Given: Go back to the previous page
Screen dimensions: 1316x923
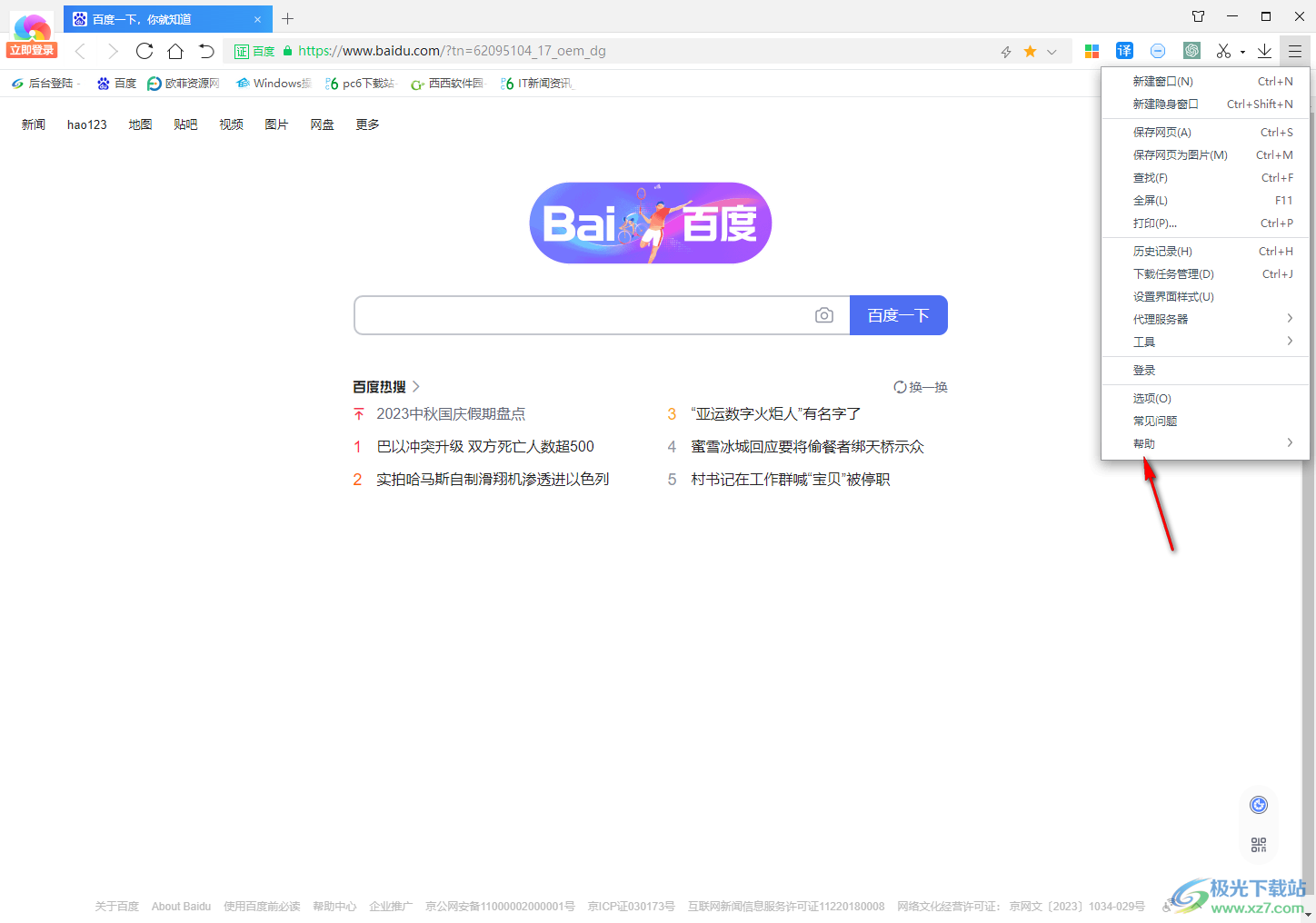Looking at the screenshot, I should click(80, 51).
